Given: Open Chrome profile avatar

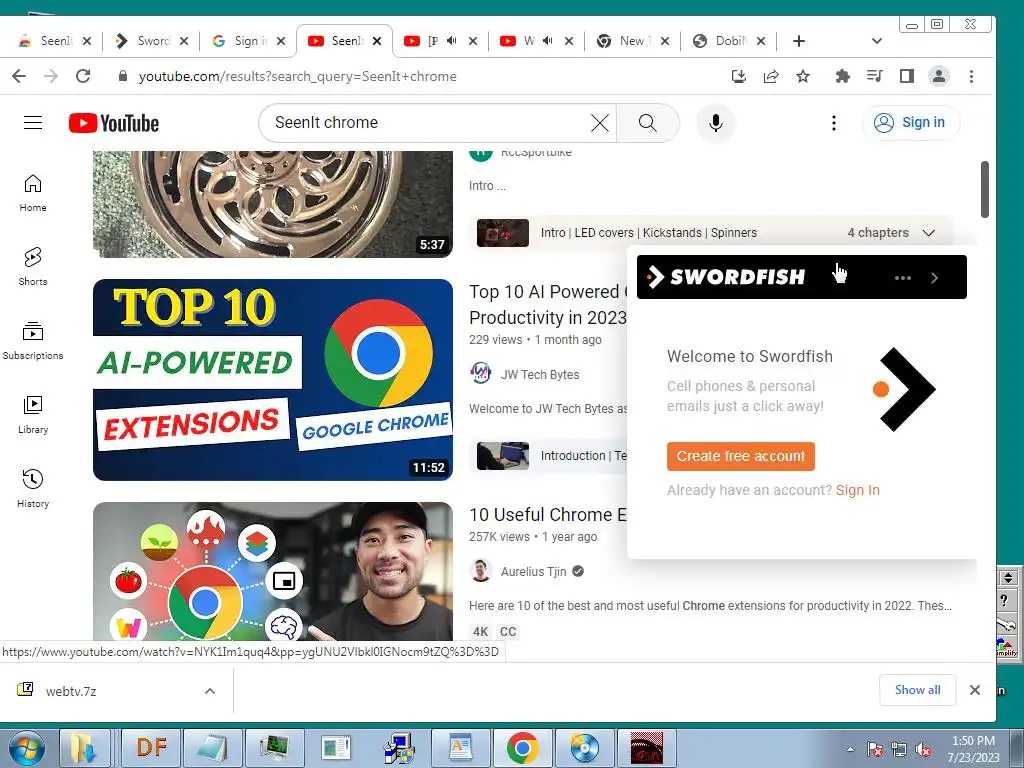Looking at the screenshot, I should 938,76.
